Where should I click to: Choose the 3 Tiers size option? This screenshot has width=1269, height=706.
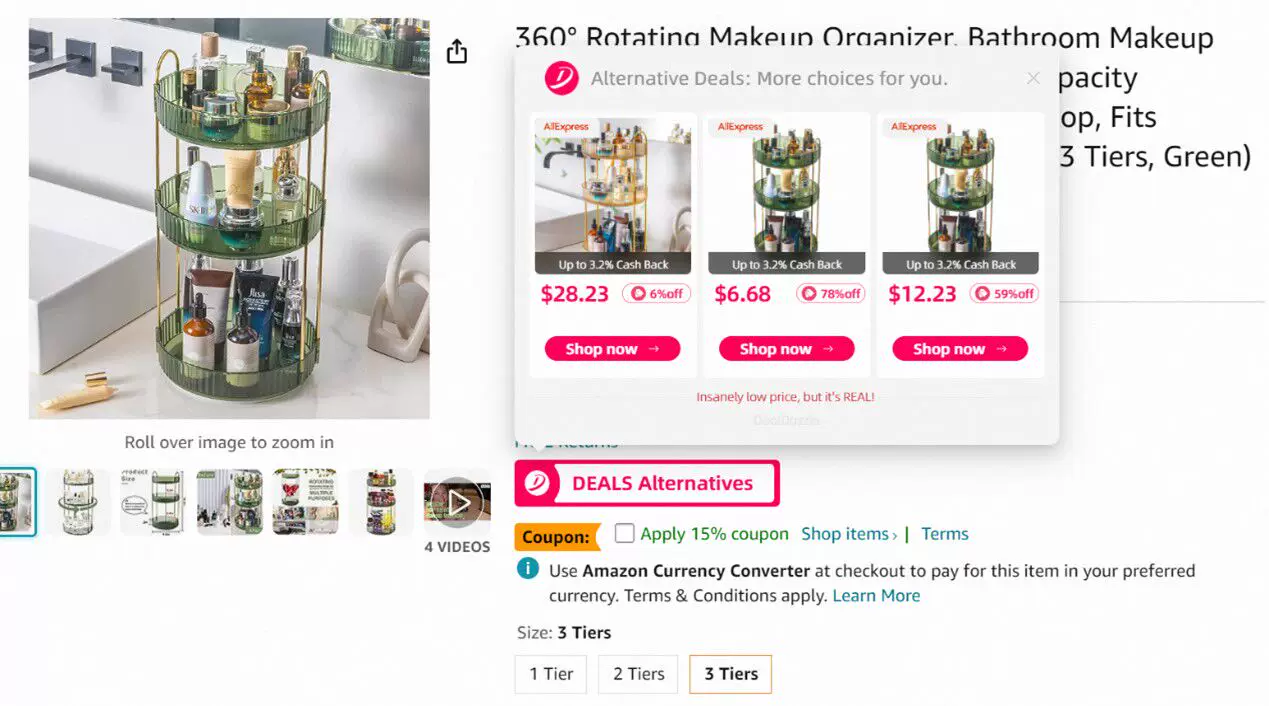tap(730, 674)
